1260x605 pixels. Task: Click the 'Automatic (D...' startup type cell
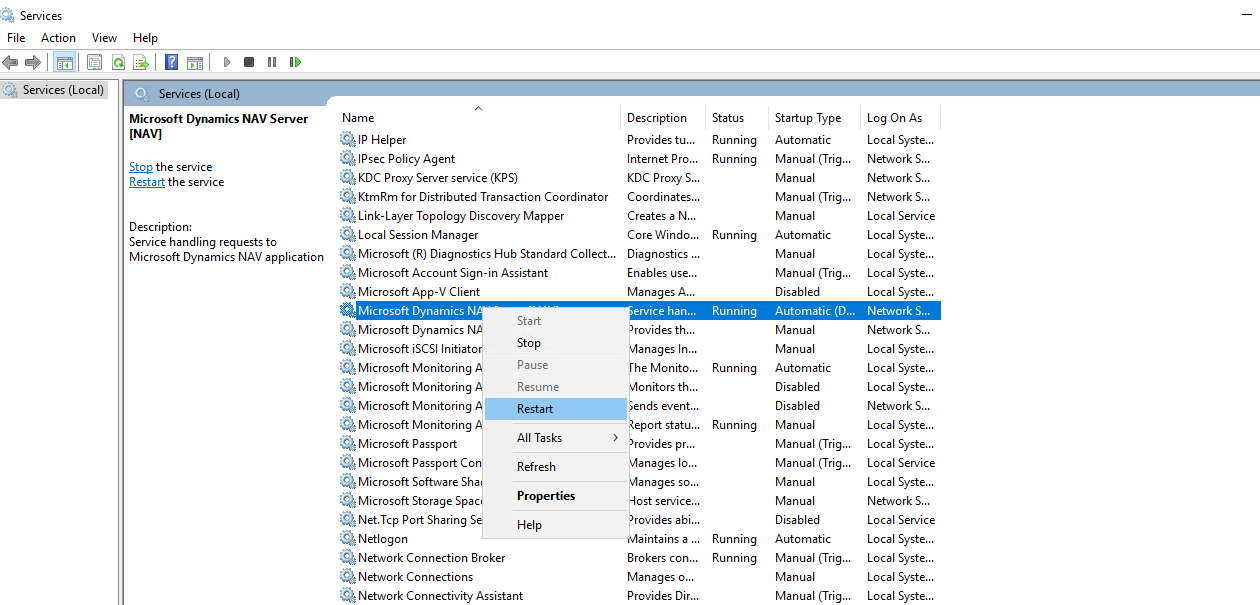click(x=815, y=311)
